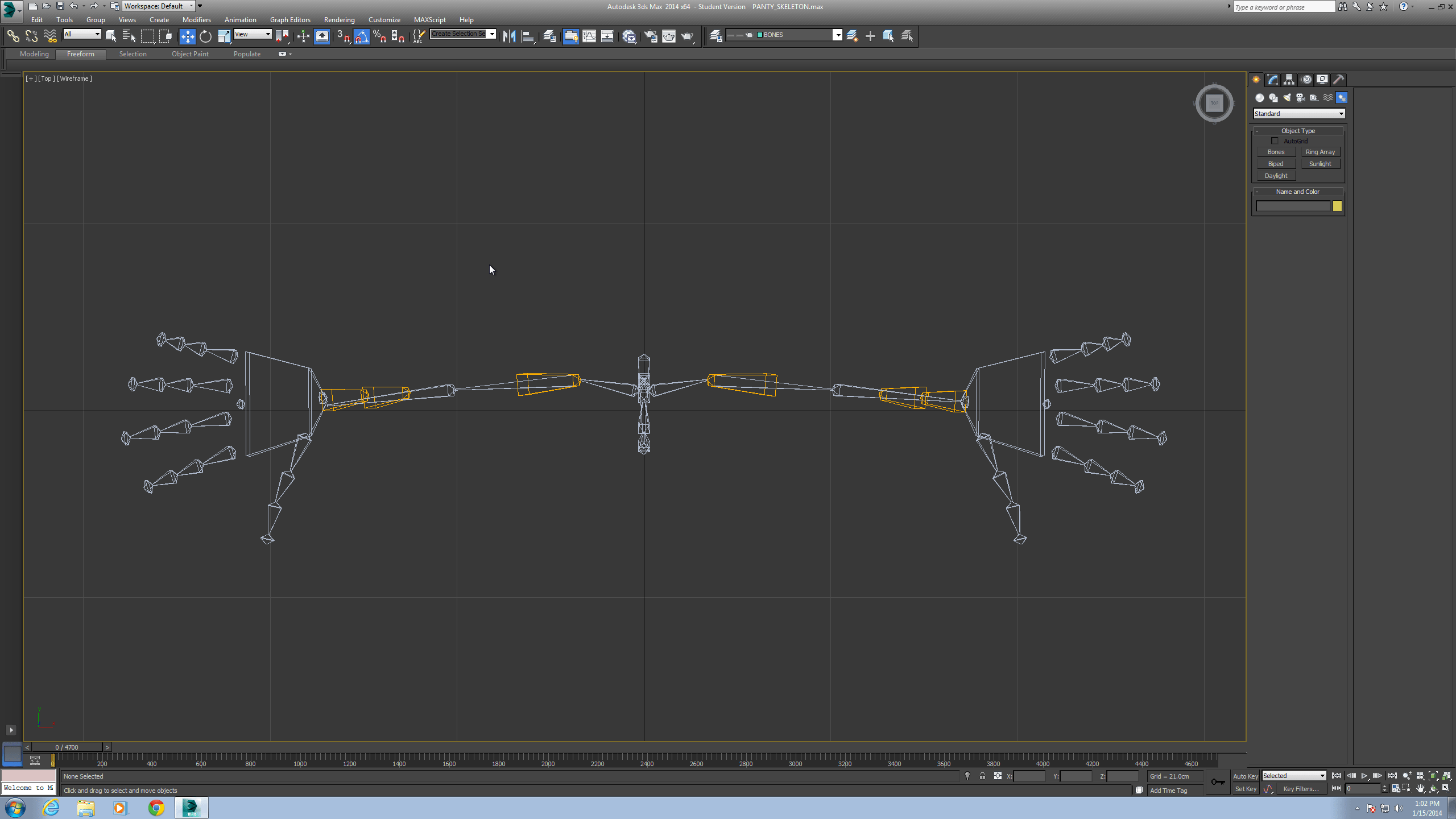1456x819 pixels.
Task: Select the Rotate tool
Action: point(205,36)
